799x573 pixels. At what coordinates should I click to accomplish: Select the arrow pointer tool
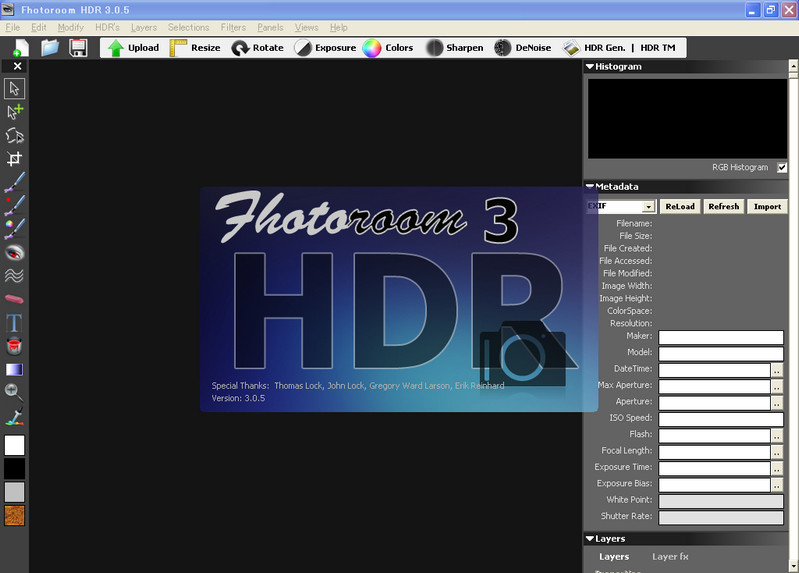click(x=14, y=89)
